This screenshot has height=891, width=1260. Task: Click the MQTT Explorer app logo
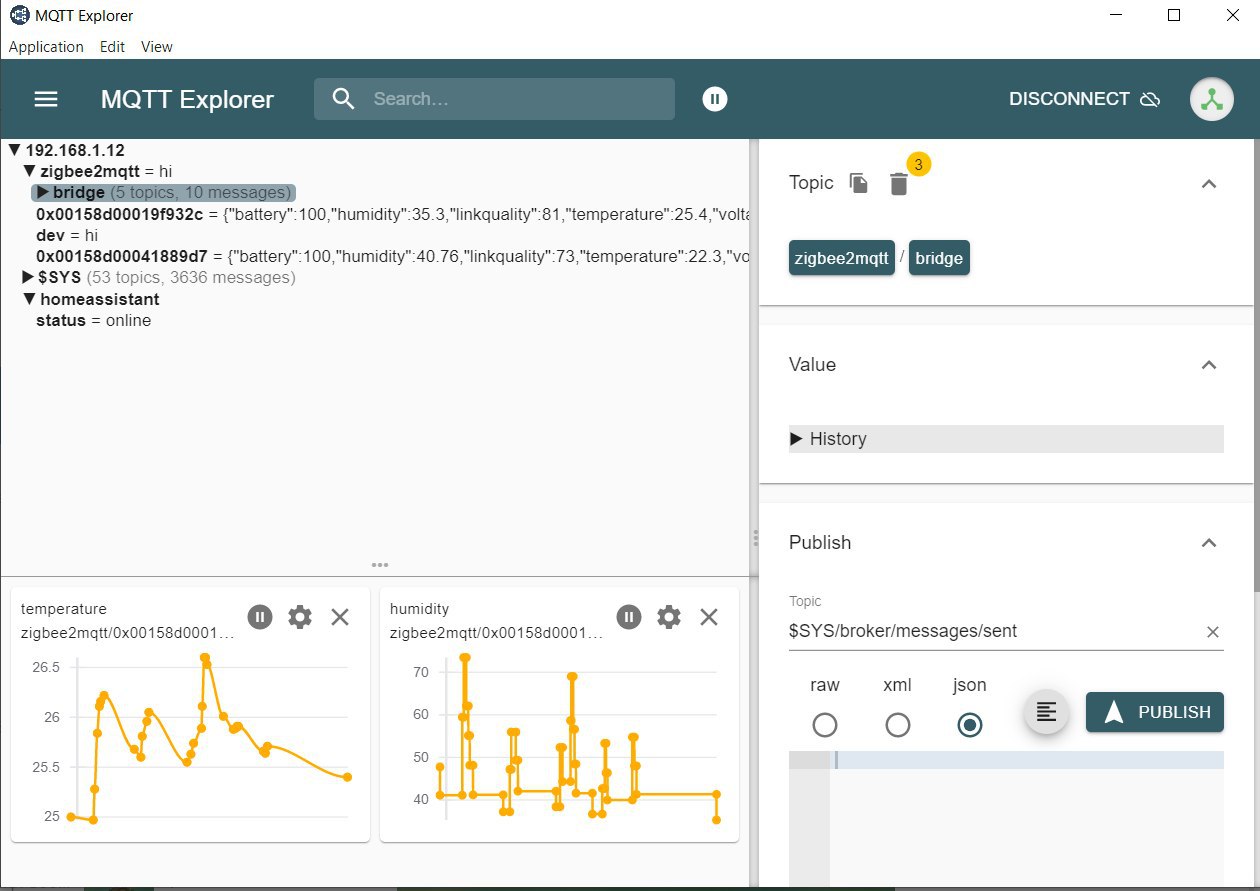pos(18,15)
